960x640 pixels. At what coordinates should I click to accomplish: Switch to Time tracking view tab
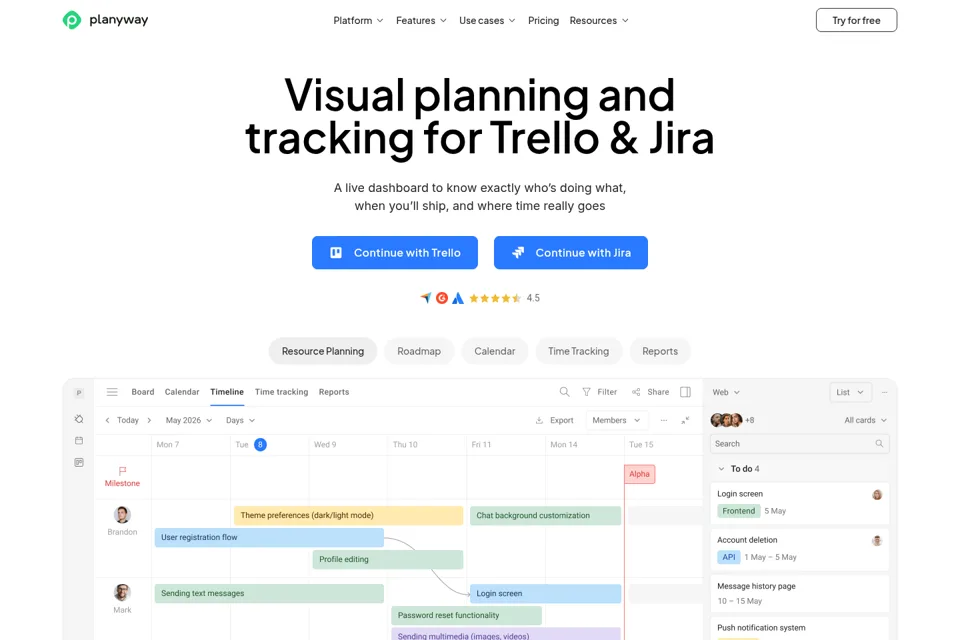(282, 392)
